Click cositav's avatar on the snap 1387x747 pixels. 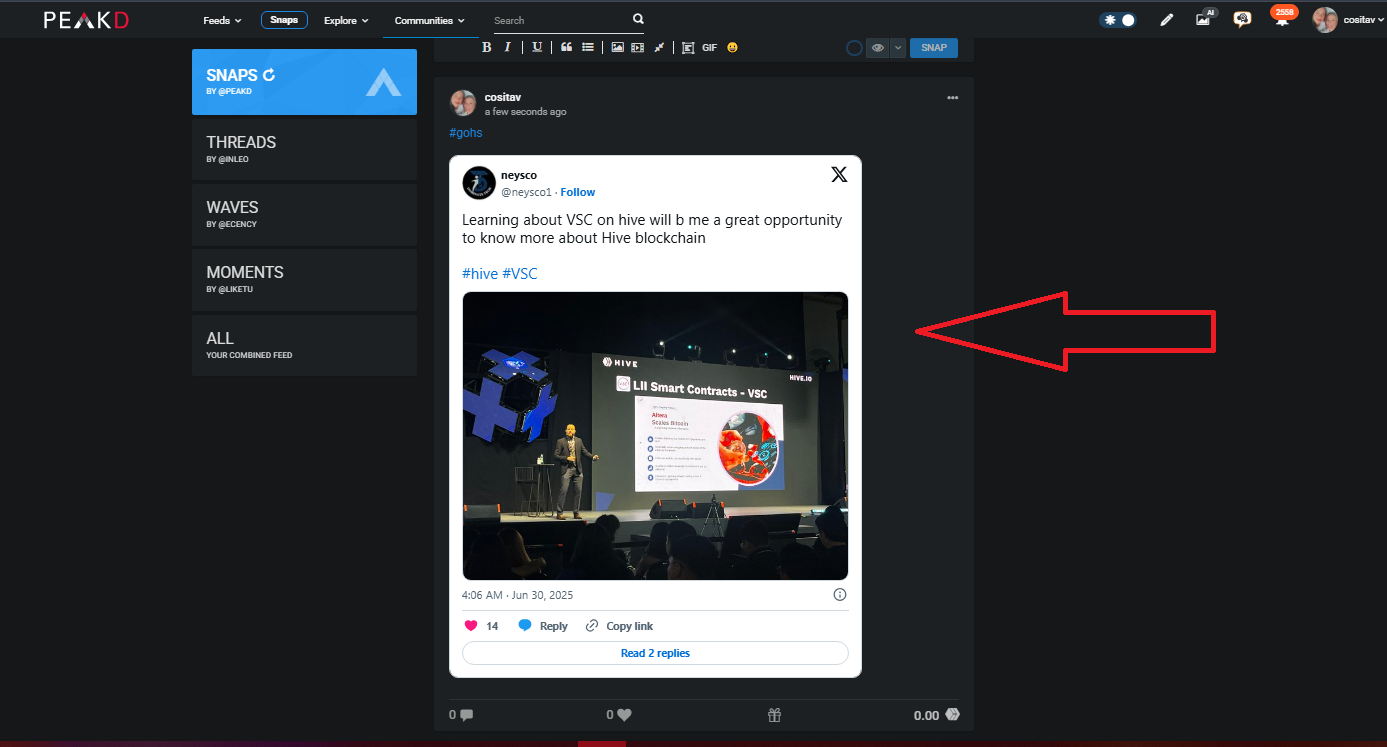click(463, 103)
